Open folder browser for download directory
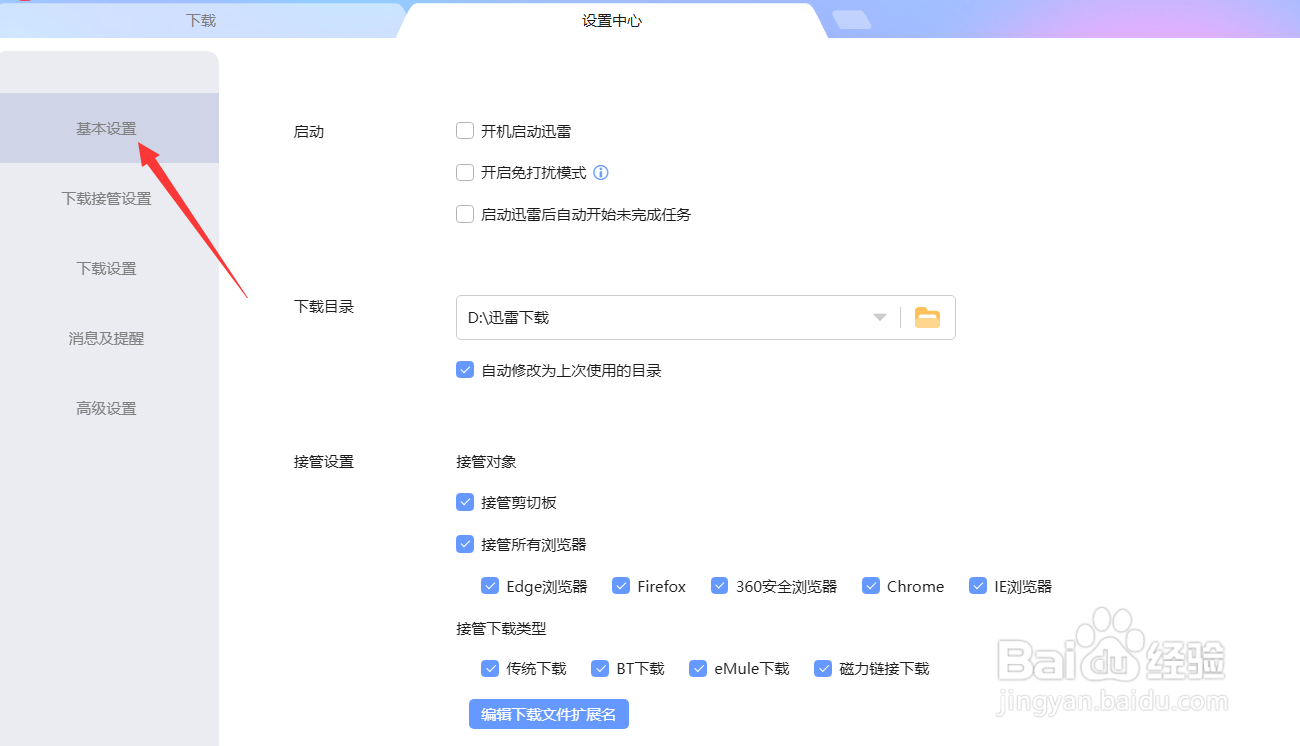The image size is (1300, 746). pyautogui.click(x=927, y=316)
